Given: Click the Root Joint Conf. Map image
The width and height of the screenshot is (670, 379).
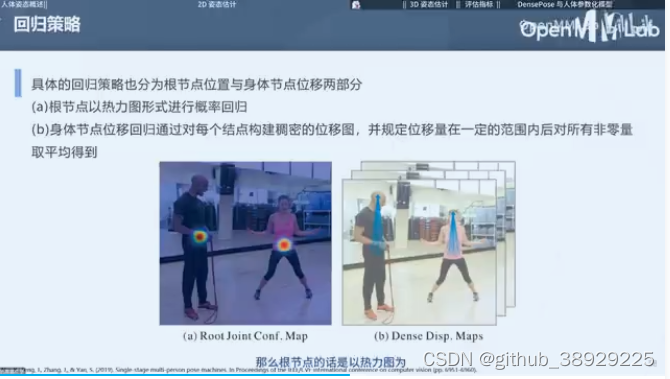Looking at the screenshot, I should (246, 243).
